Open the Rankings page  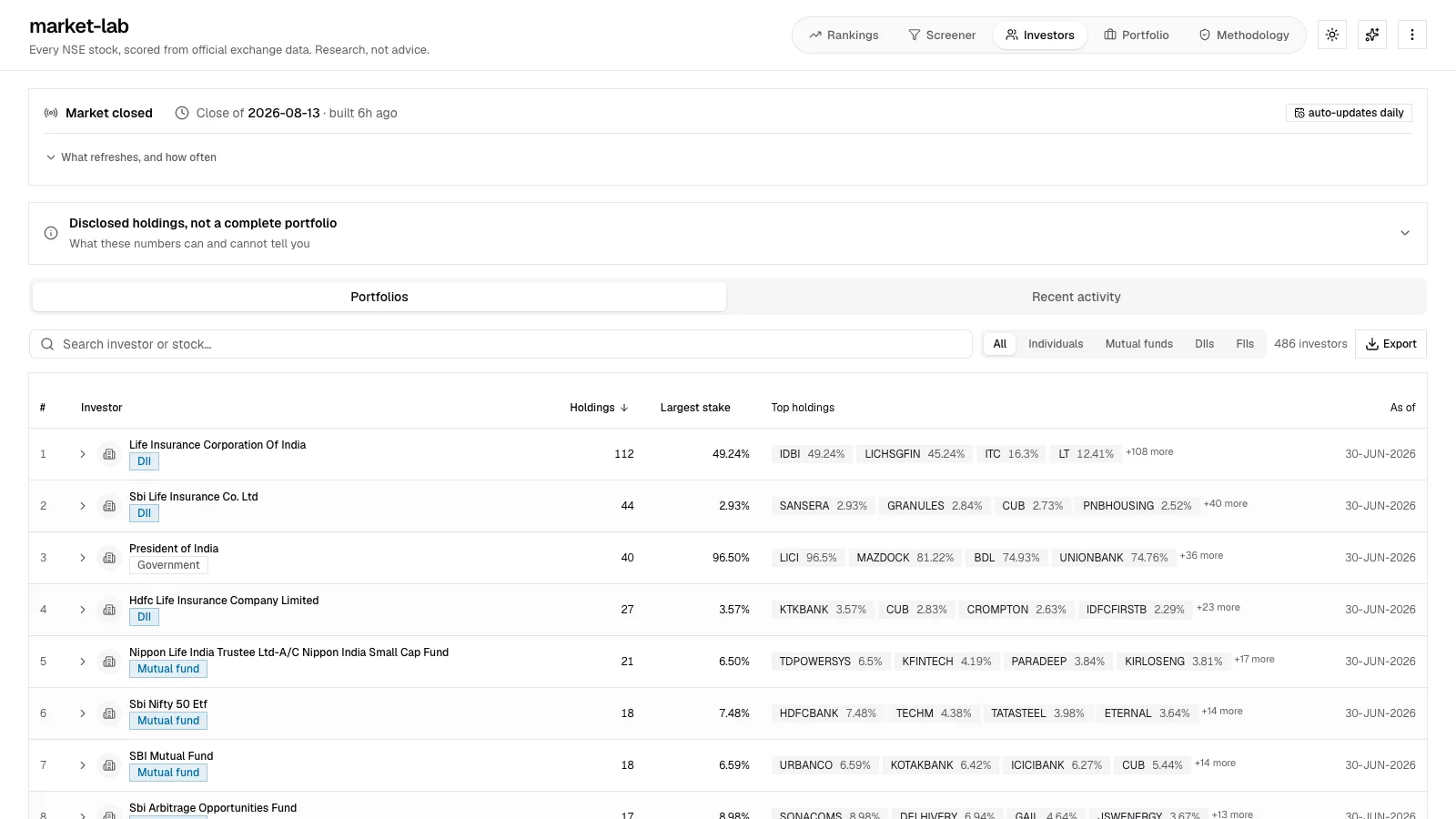point(844,35)
